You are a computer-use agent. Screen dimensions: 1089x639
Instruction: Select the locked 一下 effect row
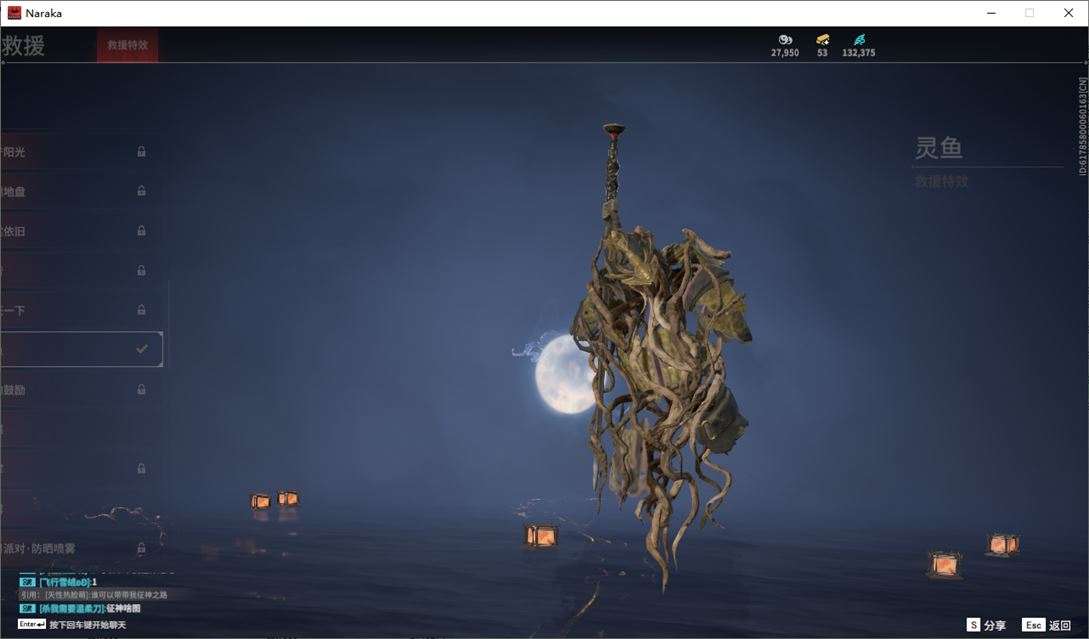click(81, 310)
